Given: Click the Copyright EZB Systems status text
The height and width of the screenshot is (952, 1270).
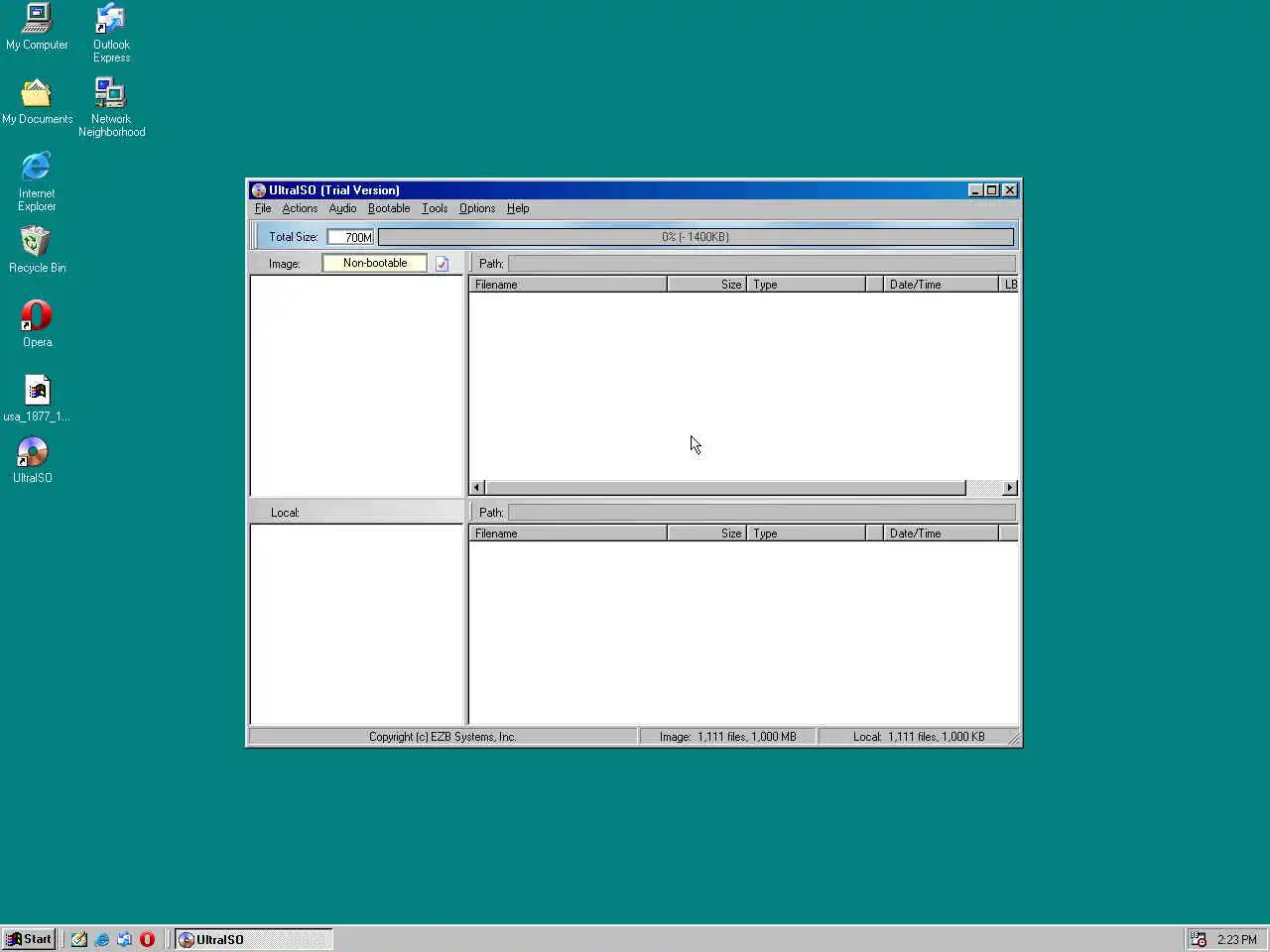Looking at the screenshot, I should (443, 737).
